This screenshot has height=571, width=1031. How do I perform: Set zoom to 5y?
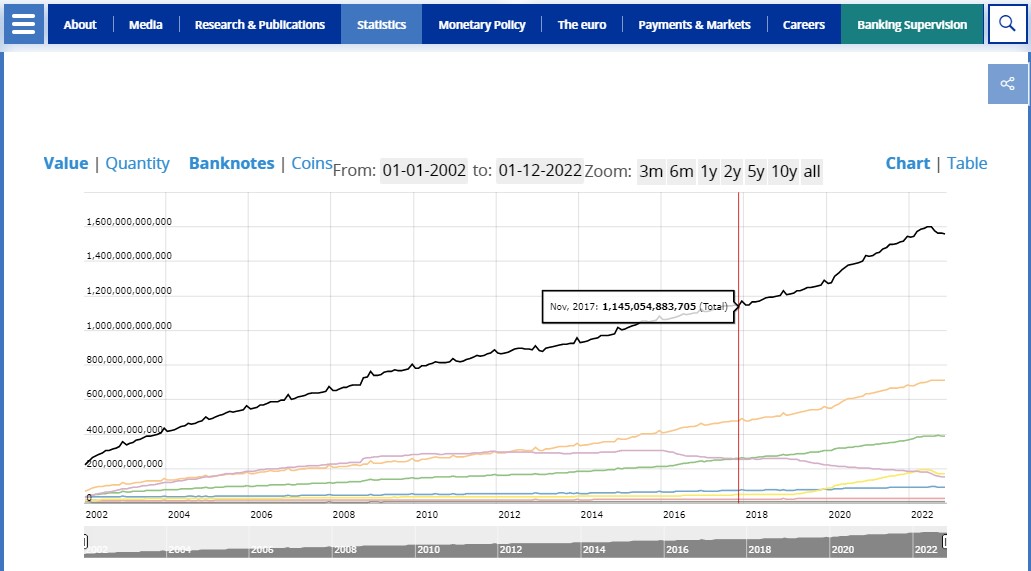(755, 171)
